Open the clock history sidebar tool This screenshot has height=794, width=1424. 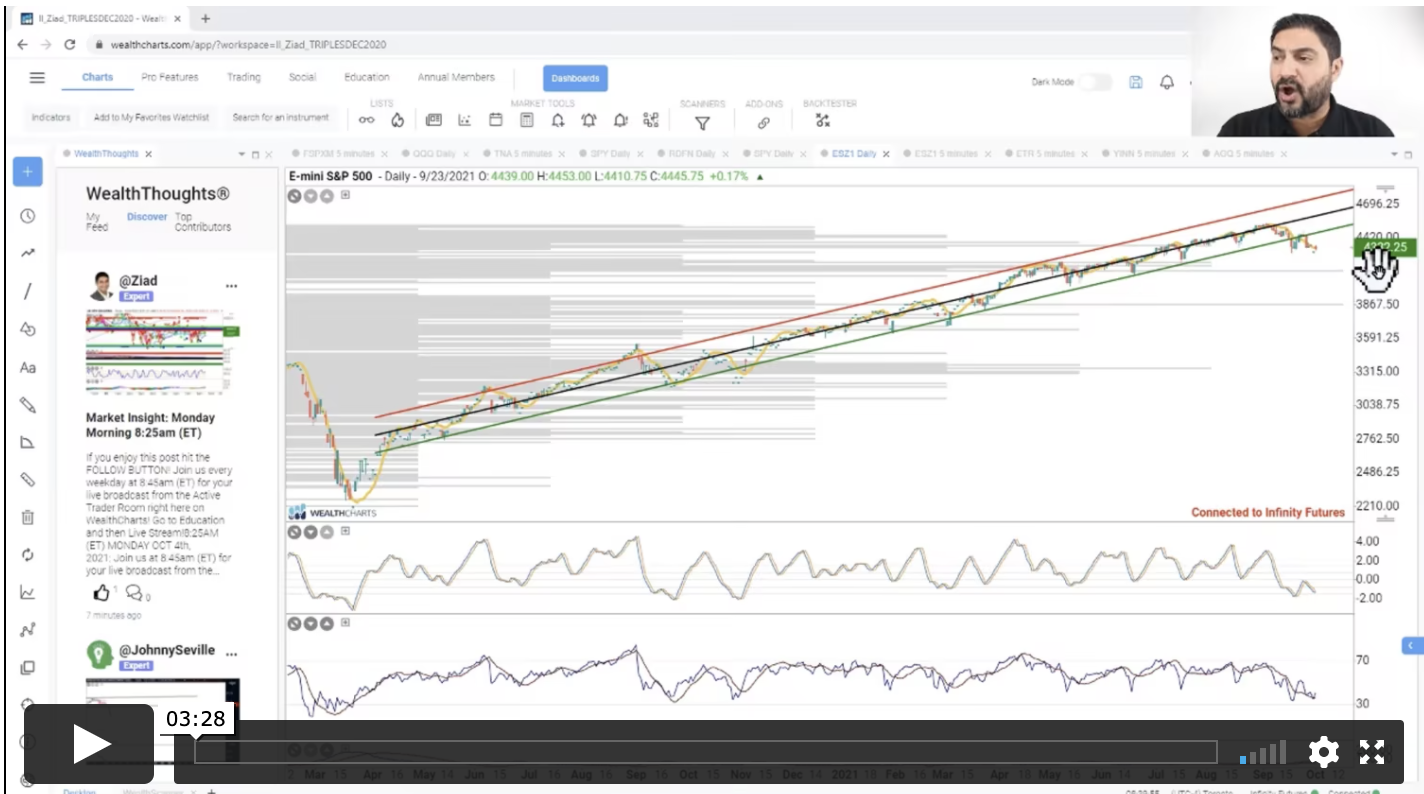click(27, 216)
